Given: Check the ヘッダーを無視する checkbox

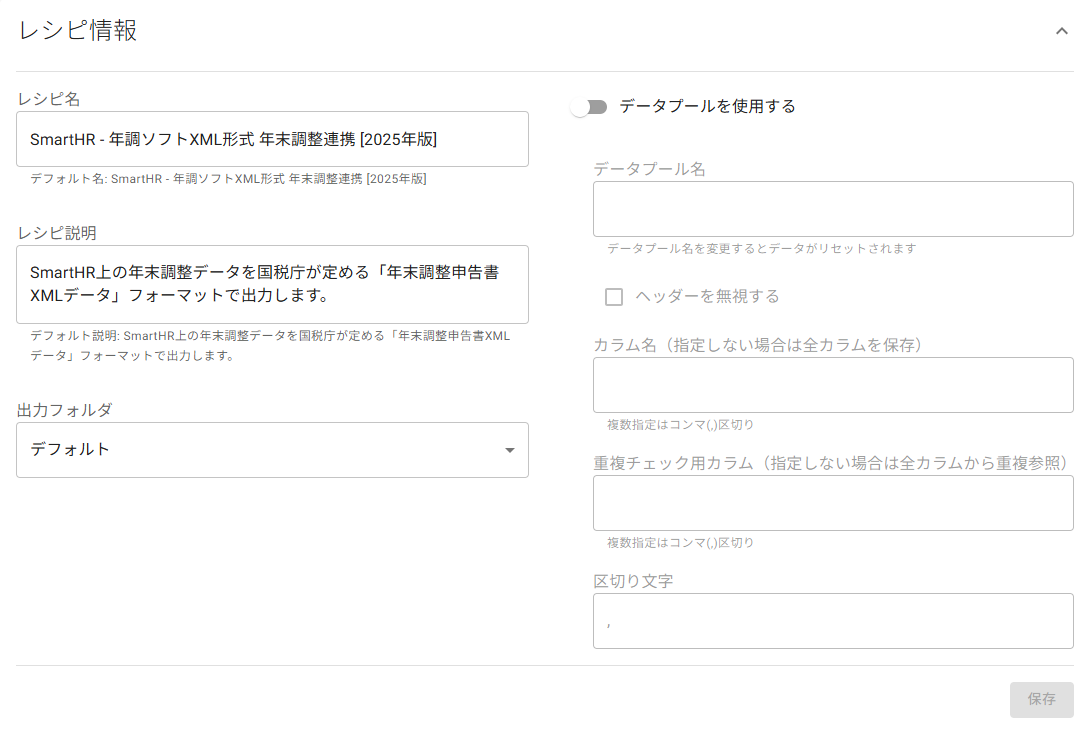Looking at the screenshot, I should tap(614, 297).
